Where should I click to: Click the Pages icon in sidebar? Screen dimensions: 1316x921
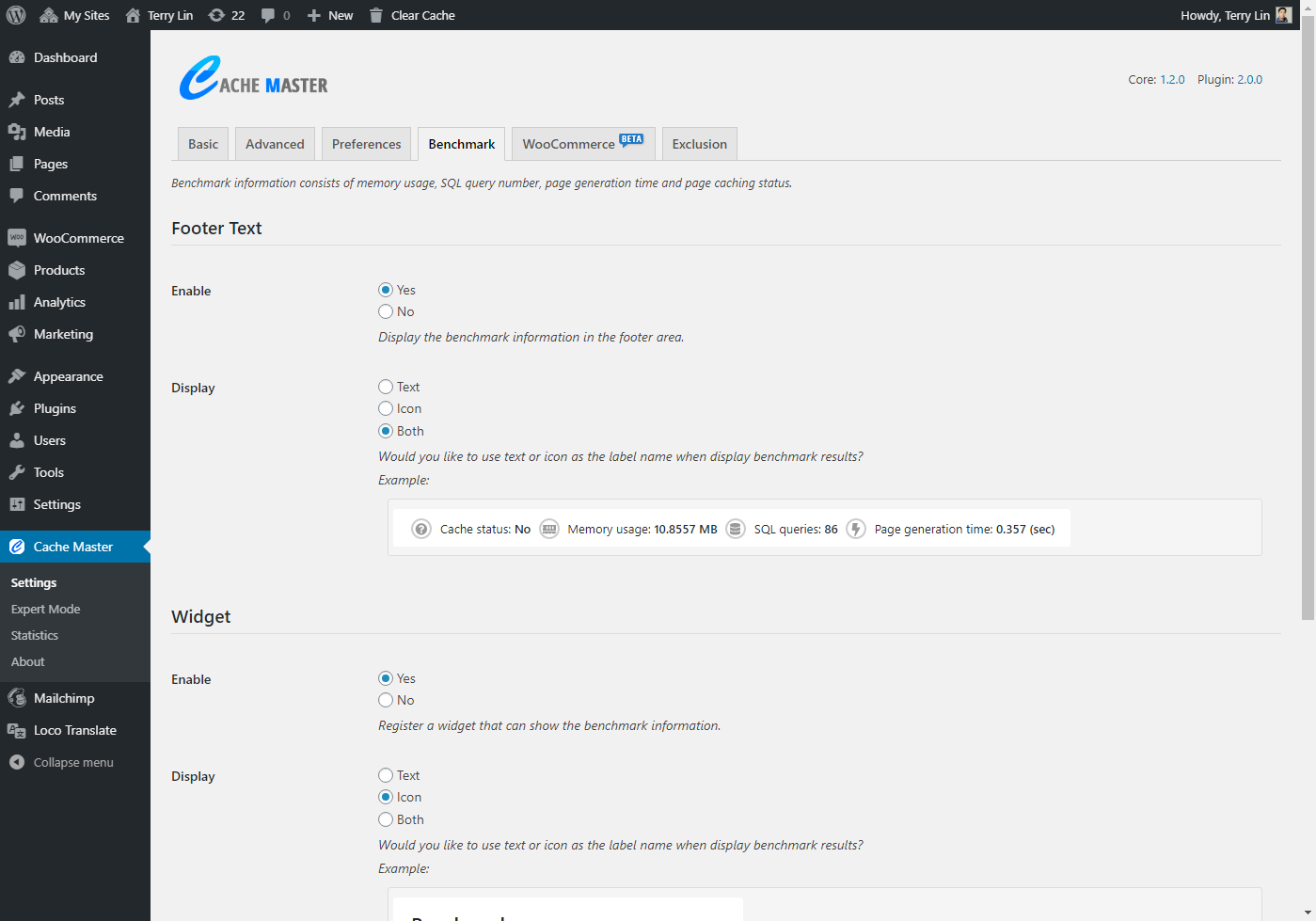[17, 164]
